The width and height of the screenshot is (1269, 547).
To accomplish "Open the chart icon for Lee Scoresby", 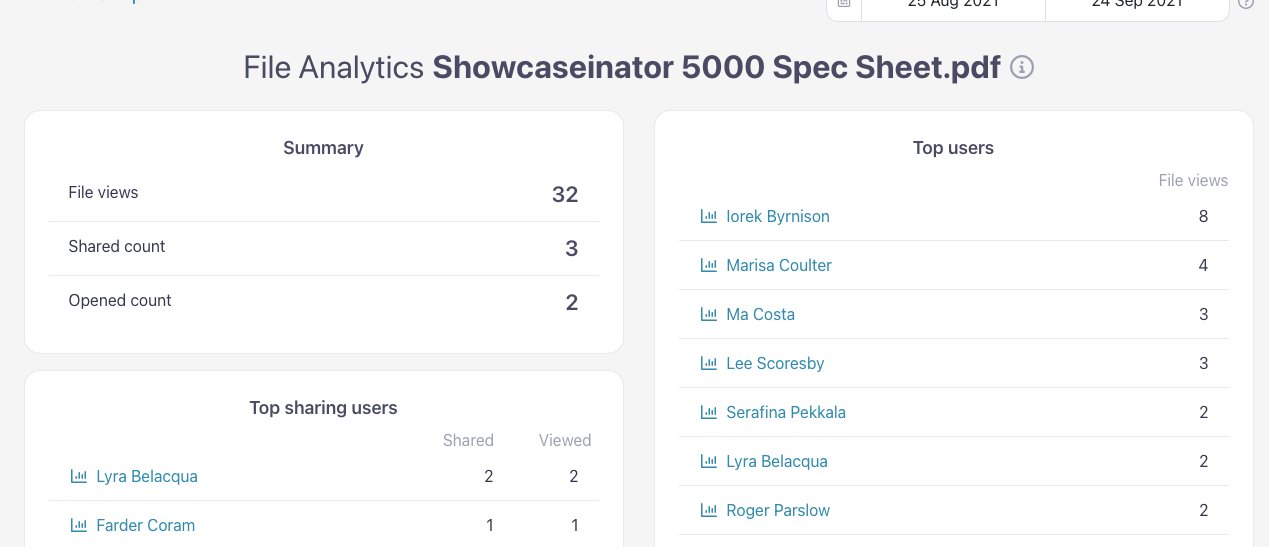I will pos(709,363).
